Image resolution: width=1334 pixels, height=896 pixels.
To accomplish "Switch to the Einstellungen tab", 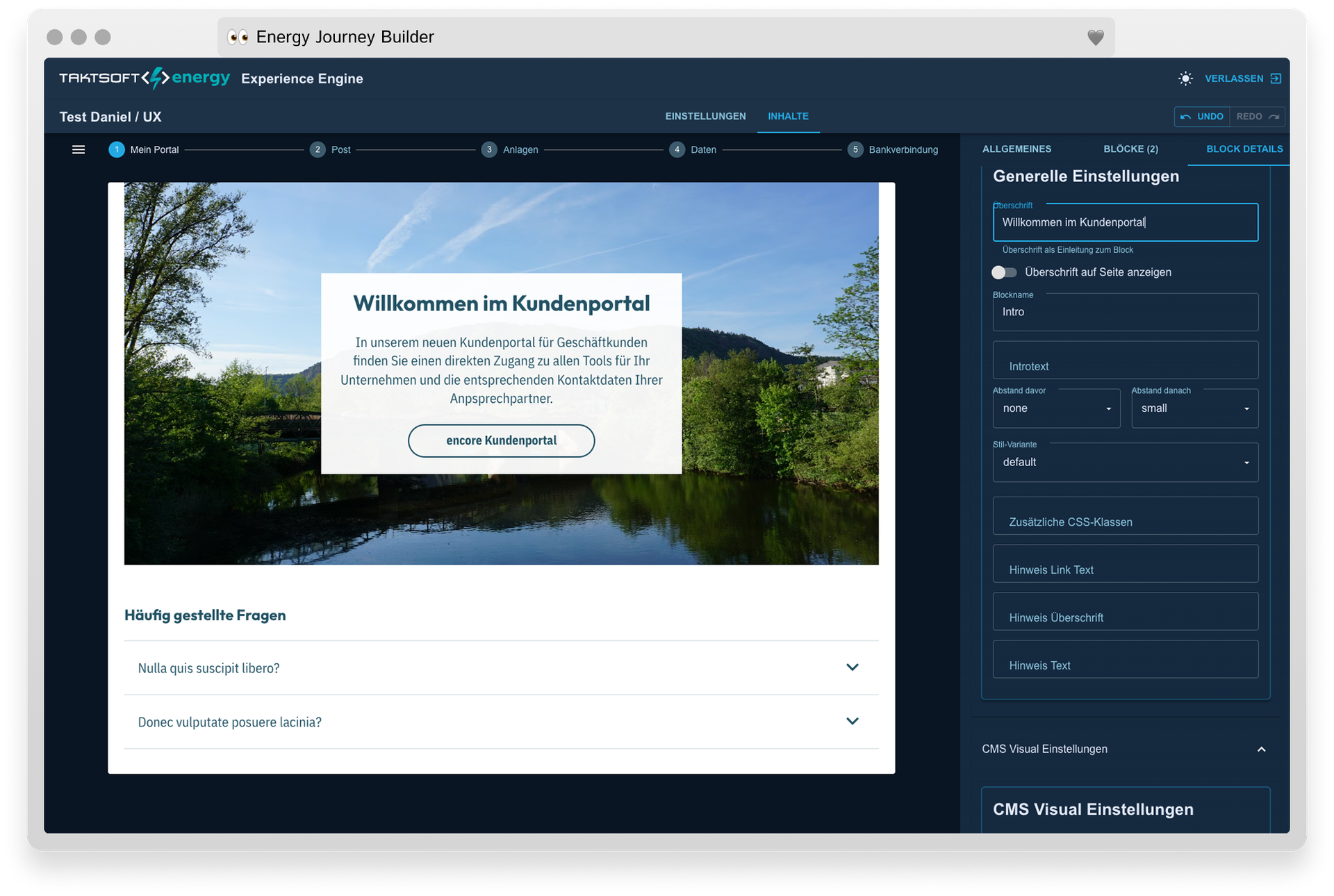I will [705, 116].
